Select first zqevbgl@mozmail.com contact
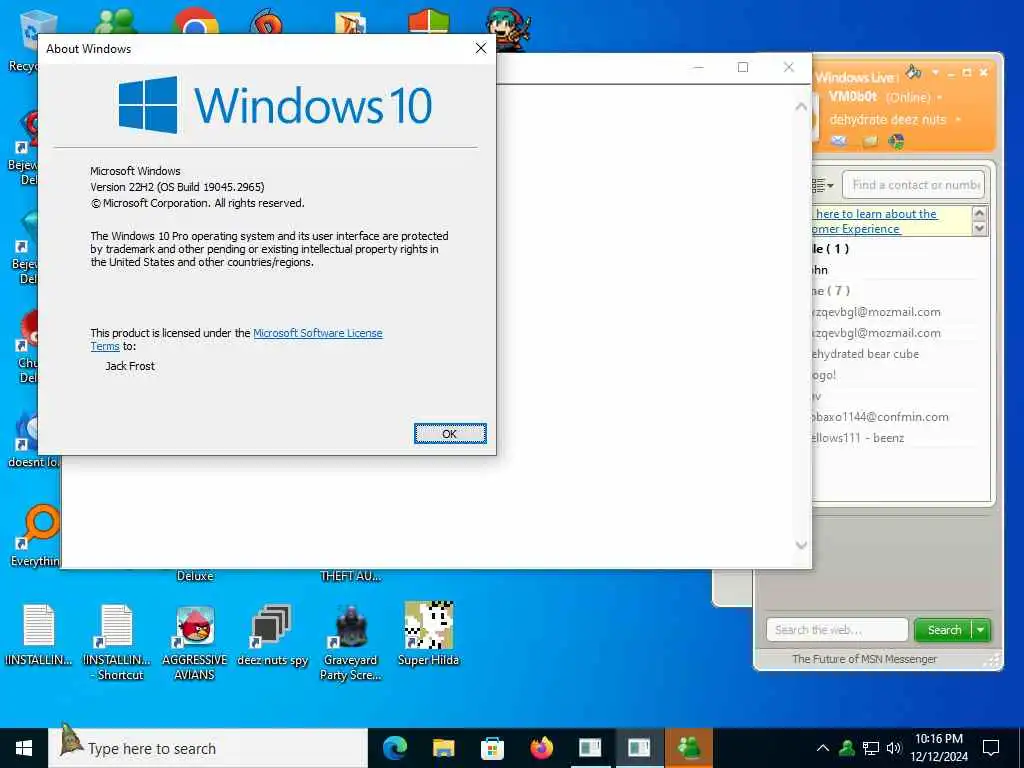The image size is (1024, 768). click(x=876, y=312)
